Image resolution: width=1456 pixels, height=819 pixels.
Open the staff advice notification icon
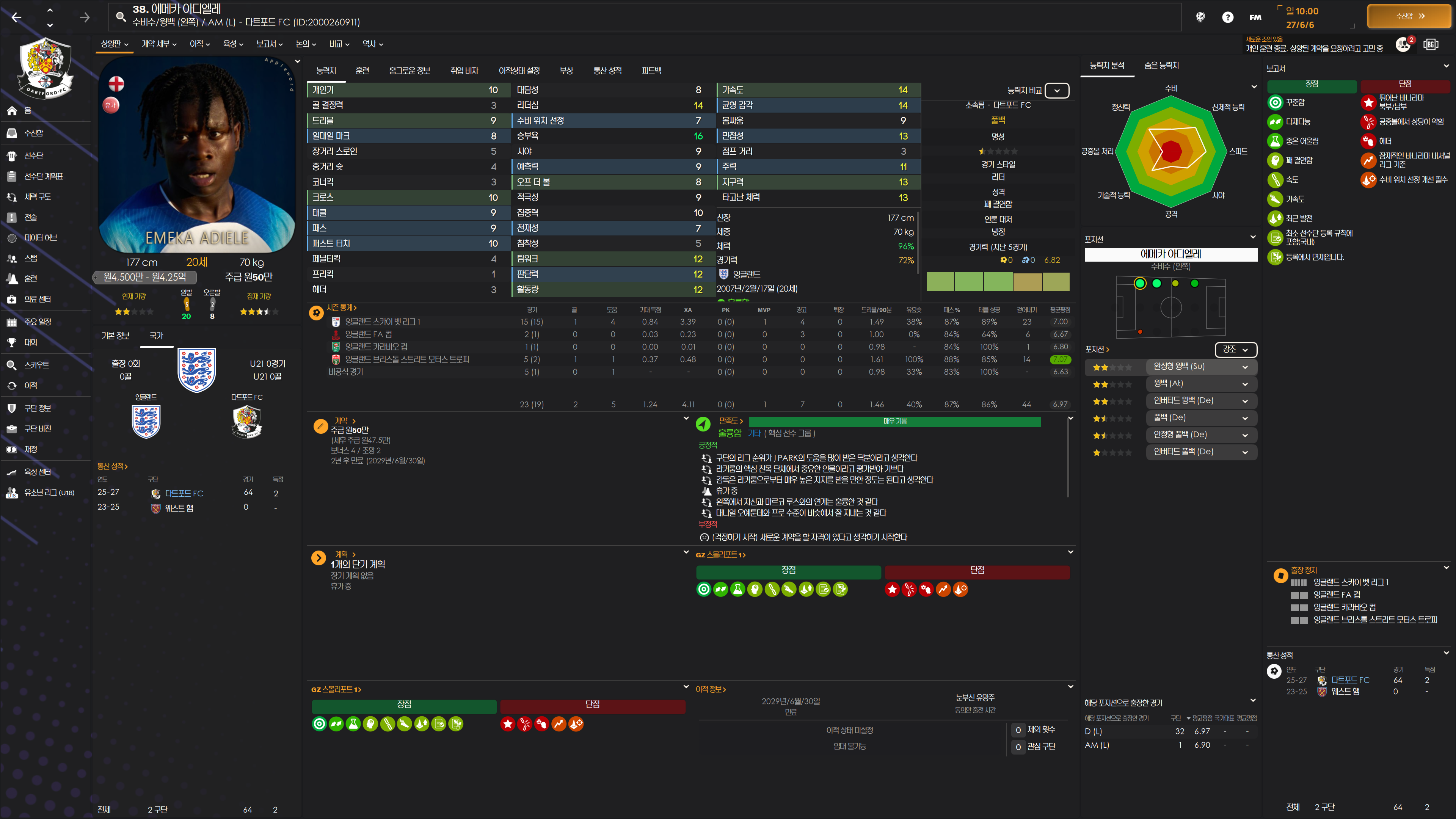click(1403, 44)
